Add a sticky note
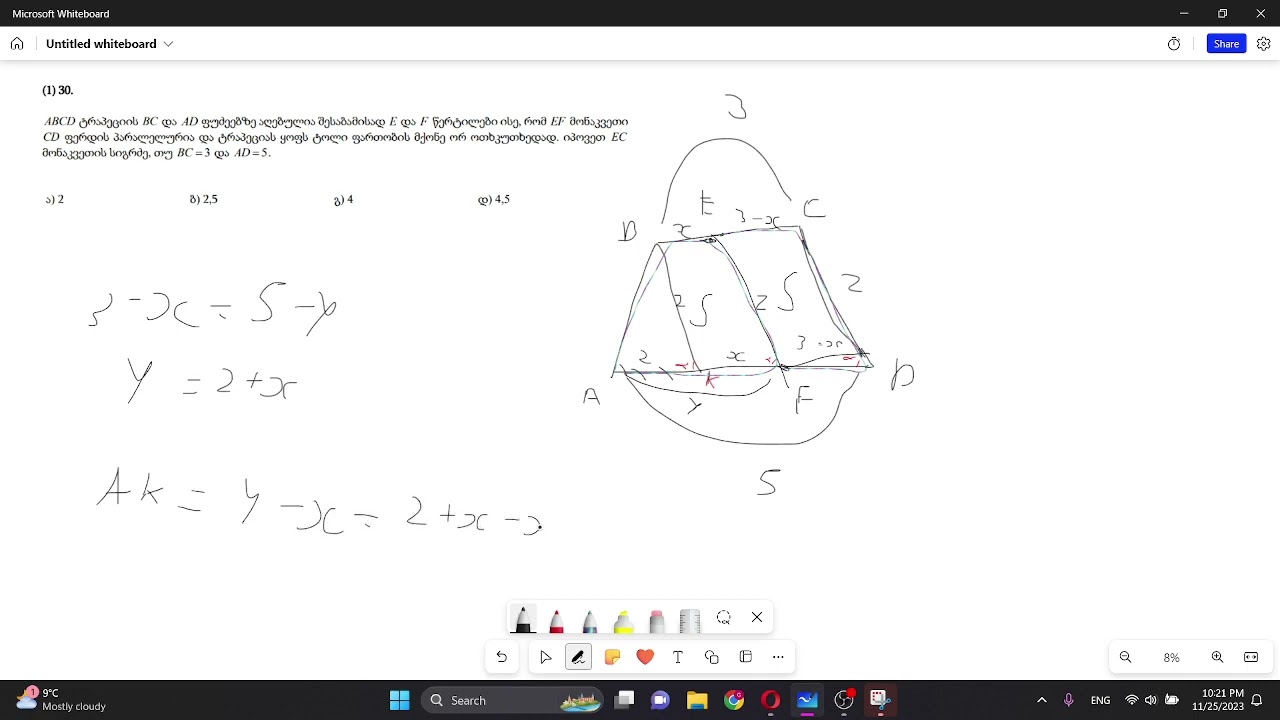The height and width of the screenshot is (720, 1280). (x=612, y=657)
